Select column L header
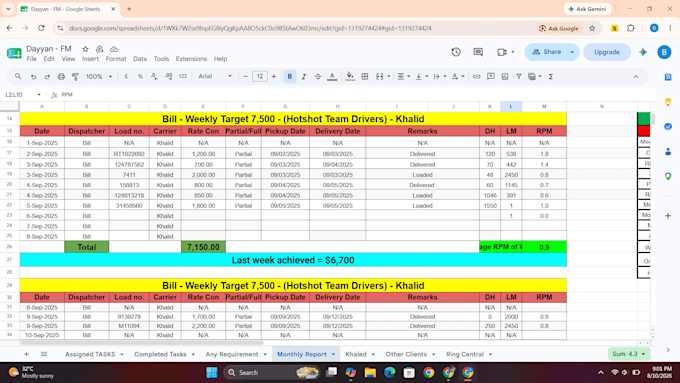 511,106
